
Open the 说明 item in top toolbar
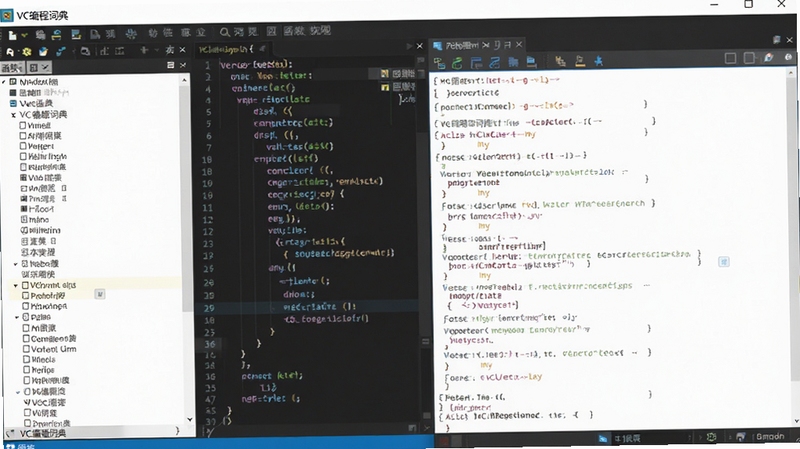tap(320, 31)
